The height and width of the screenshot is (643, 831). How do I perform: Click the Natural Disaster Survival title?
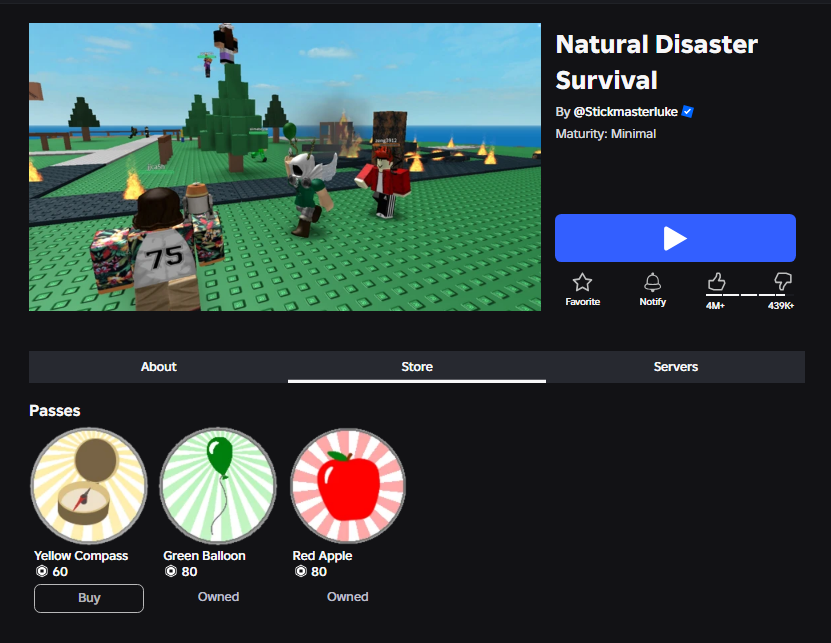[657, 62]
